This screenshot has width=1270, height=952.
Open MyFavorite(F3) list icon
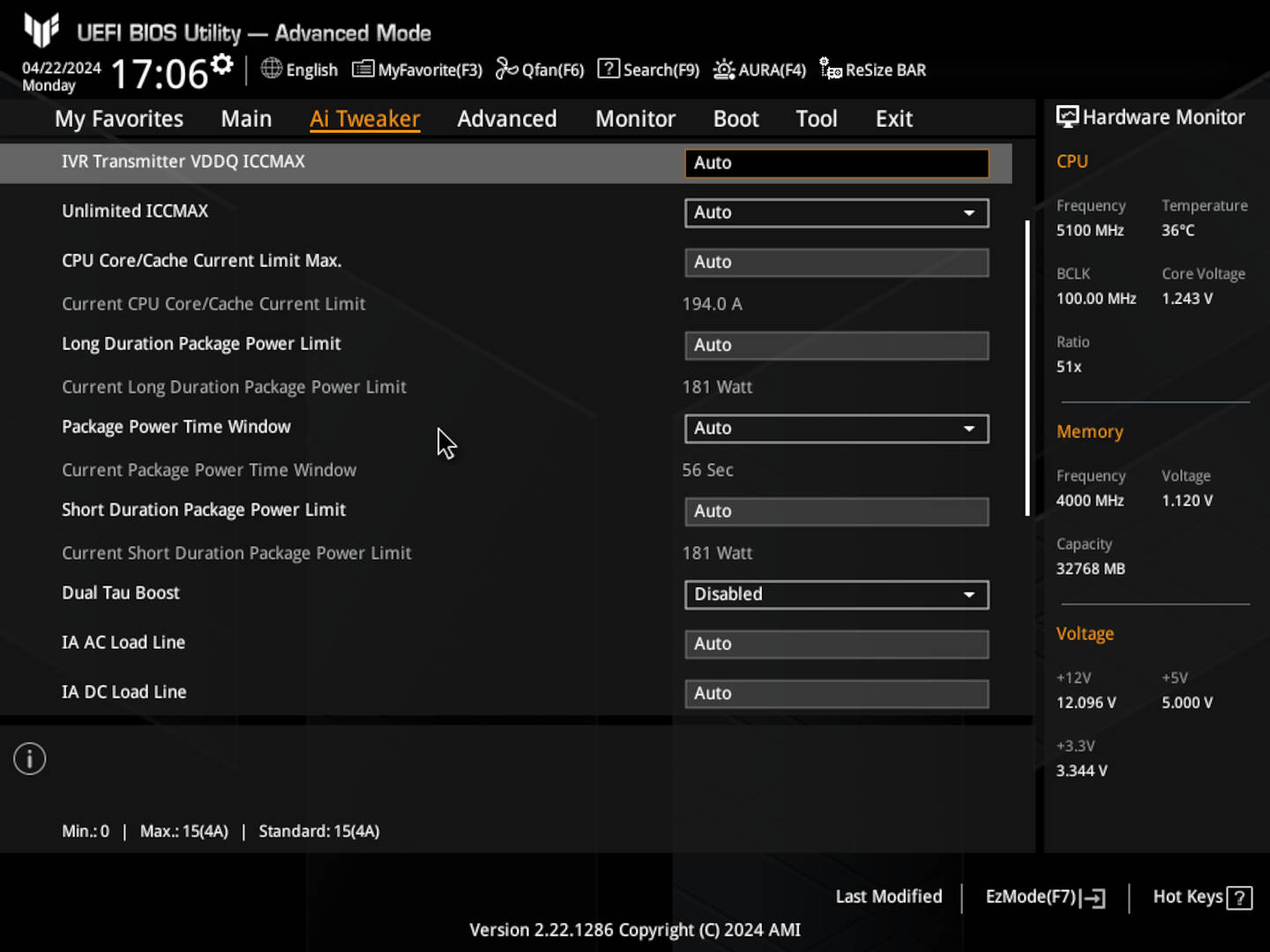tap(362, 69)
